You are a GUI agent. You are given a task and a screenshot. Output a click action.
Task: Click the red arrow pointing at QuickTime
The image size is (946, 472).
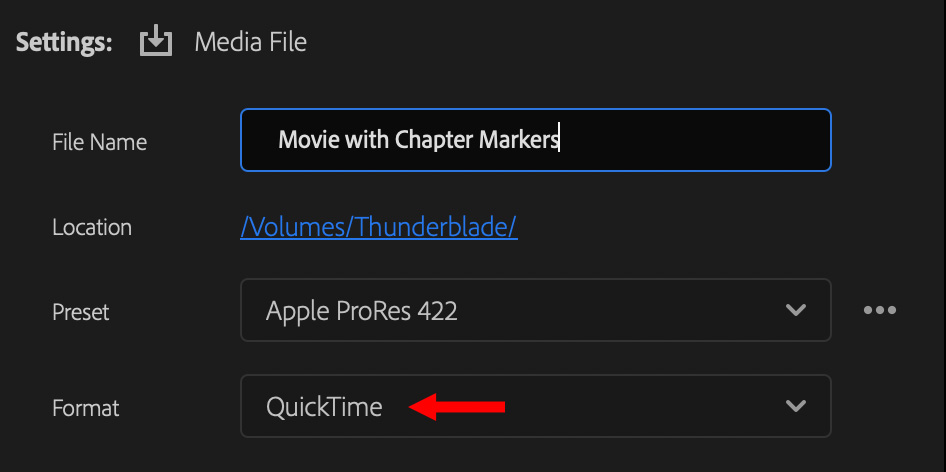459,406
